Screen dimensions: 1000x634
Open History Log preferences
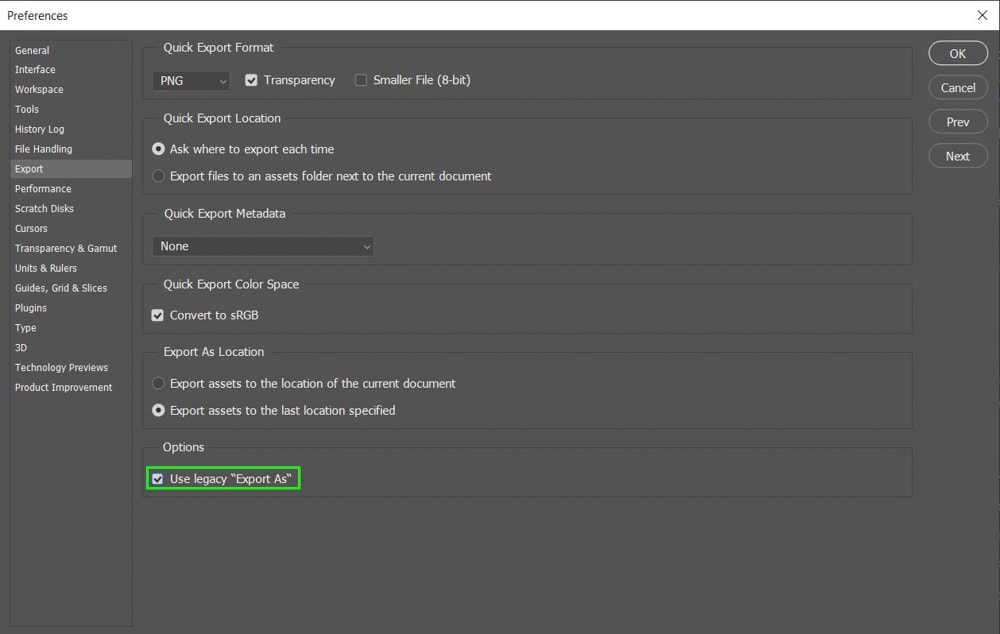(x=40, y=129)
